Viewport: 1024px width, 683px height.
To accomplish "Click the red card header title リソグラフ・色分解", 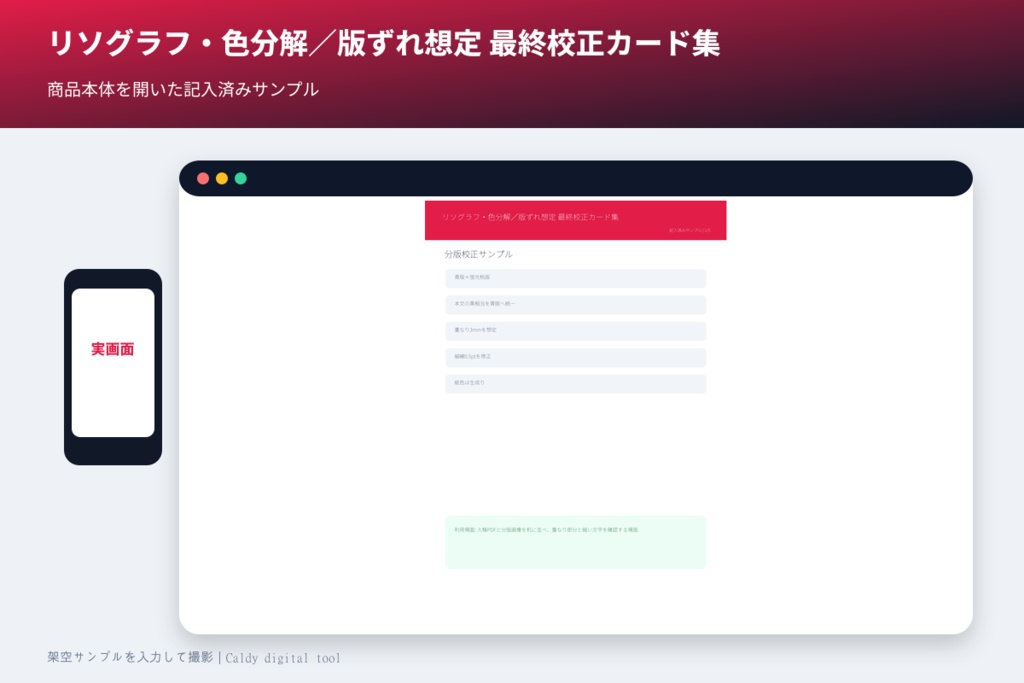I will pyautogui.click(x=530, y=217).
